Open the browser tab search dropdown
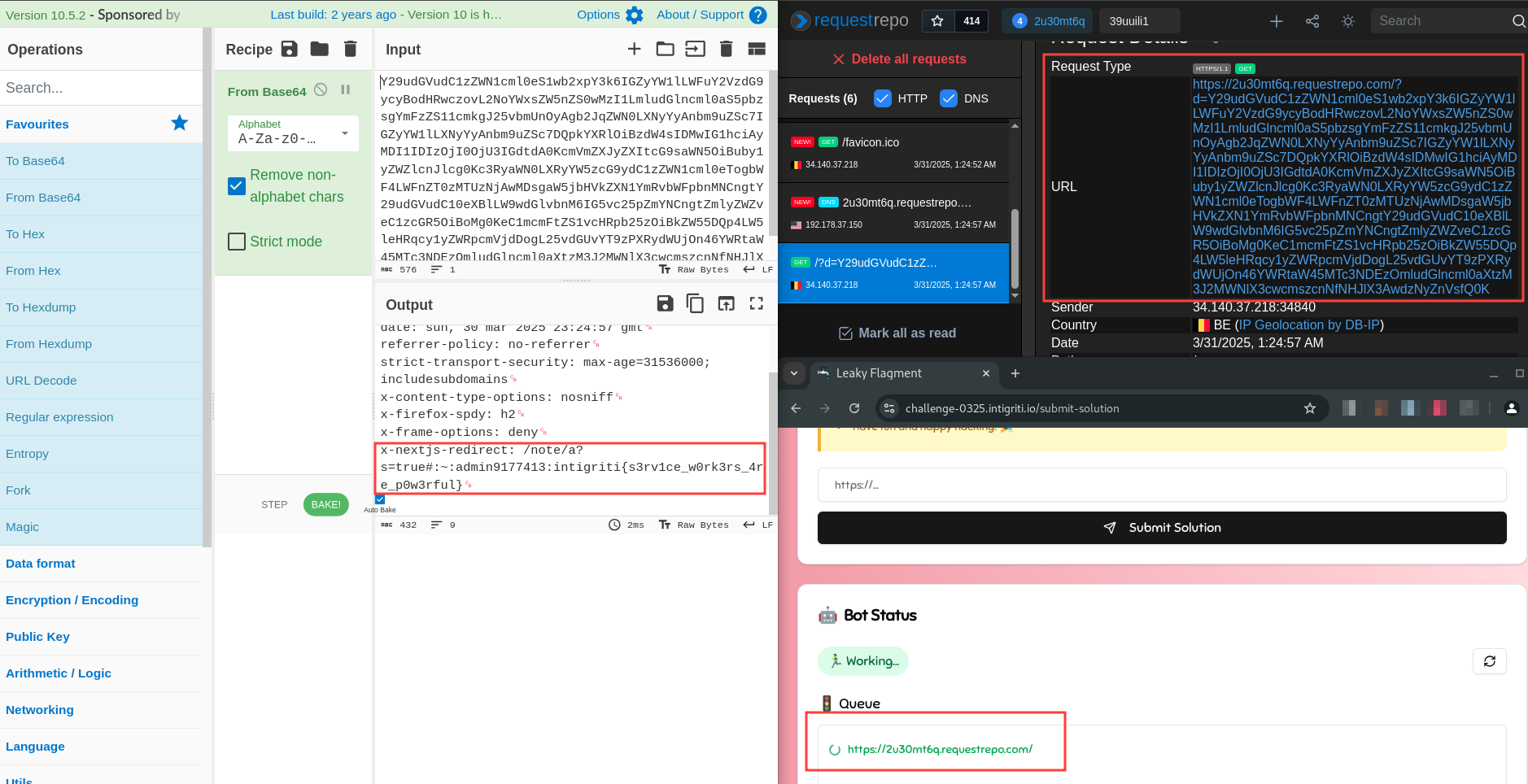Image resolution: width=1528 pixels, height=784 pixels. pyautogui.click(x=794, y=373)
